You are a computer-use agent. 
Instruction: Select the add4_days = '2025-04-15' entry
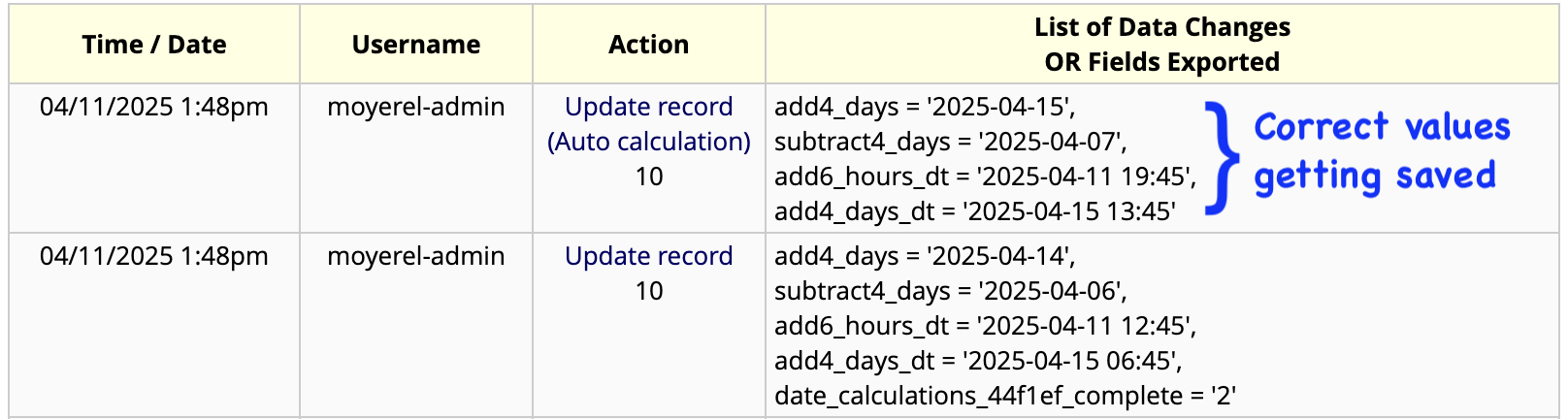925,107
